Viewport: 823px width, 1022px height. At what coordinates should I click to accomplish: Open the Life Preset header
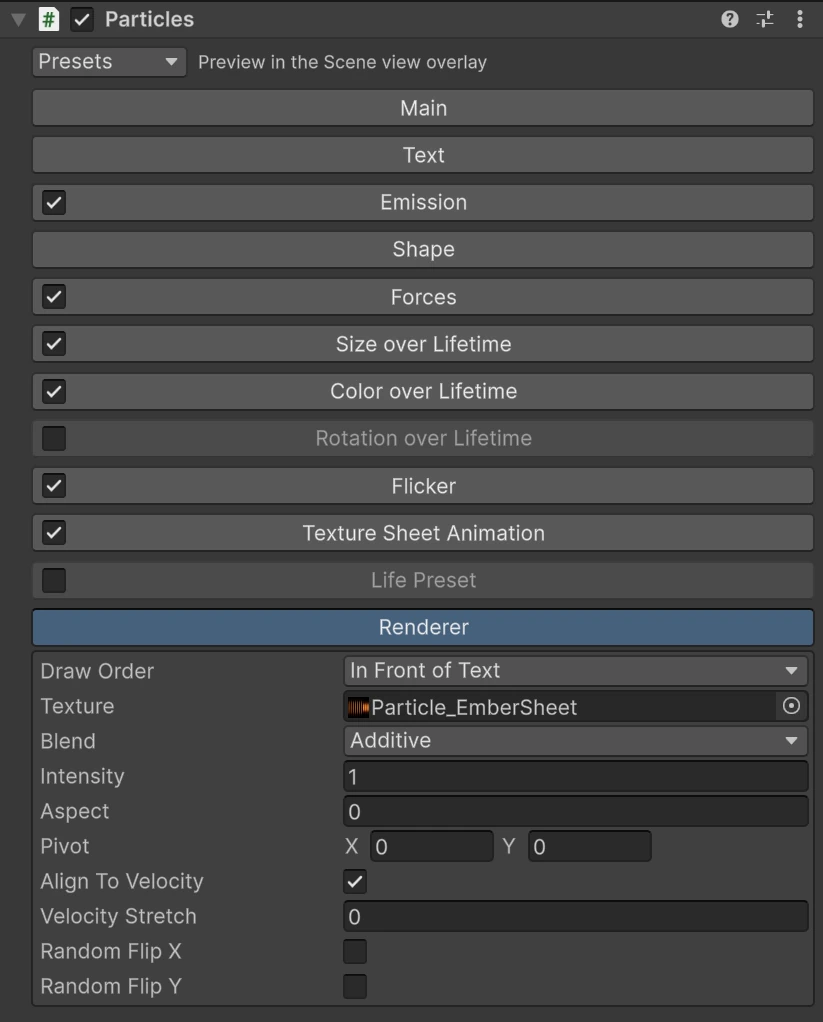(423, 580)
